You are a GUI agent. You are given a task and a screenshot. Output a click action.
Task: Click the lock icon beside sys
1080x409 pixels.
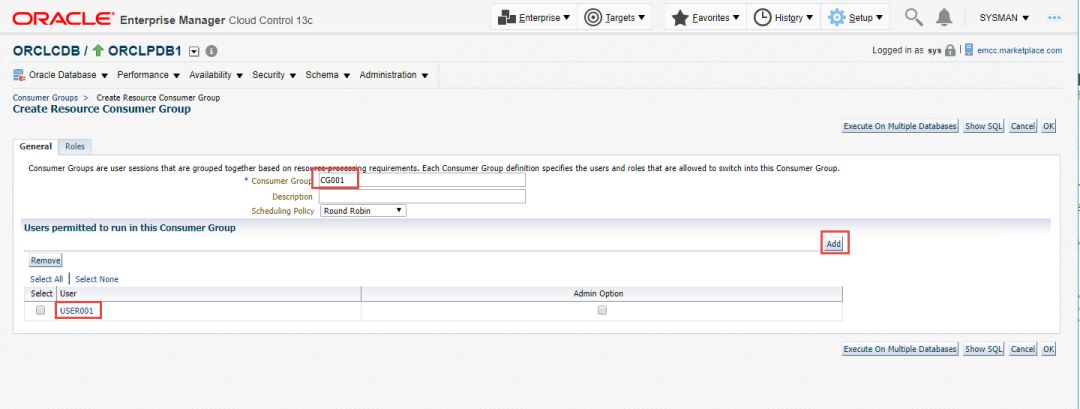click(x=951, y=50)
